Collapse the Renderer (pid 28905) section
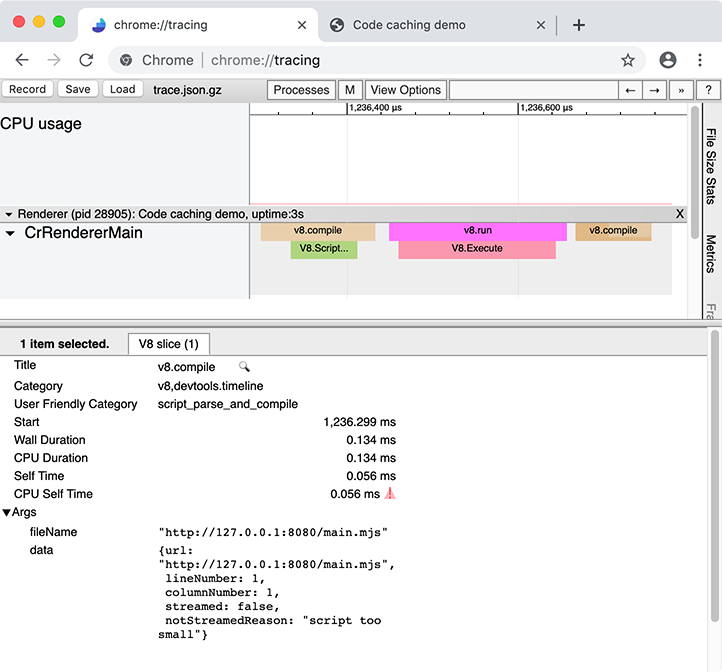Screen dimensions: 722x672 pos(9,214)
